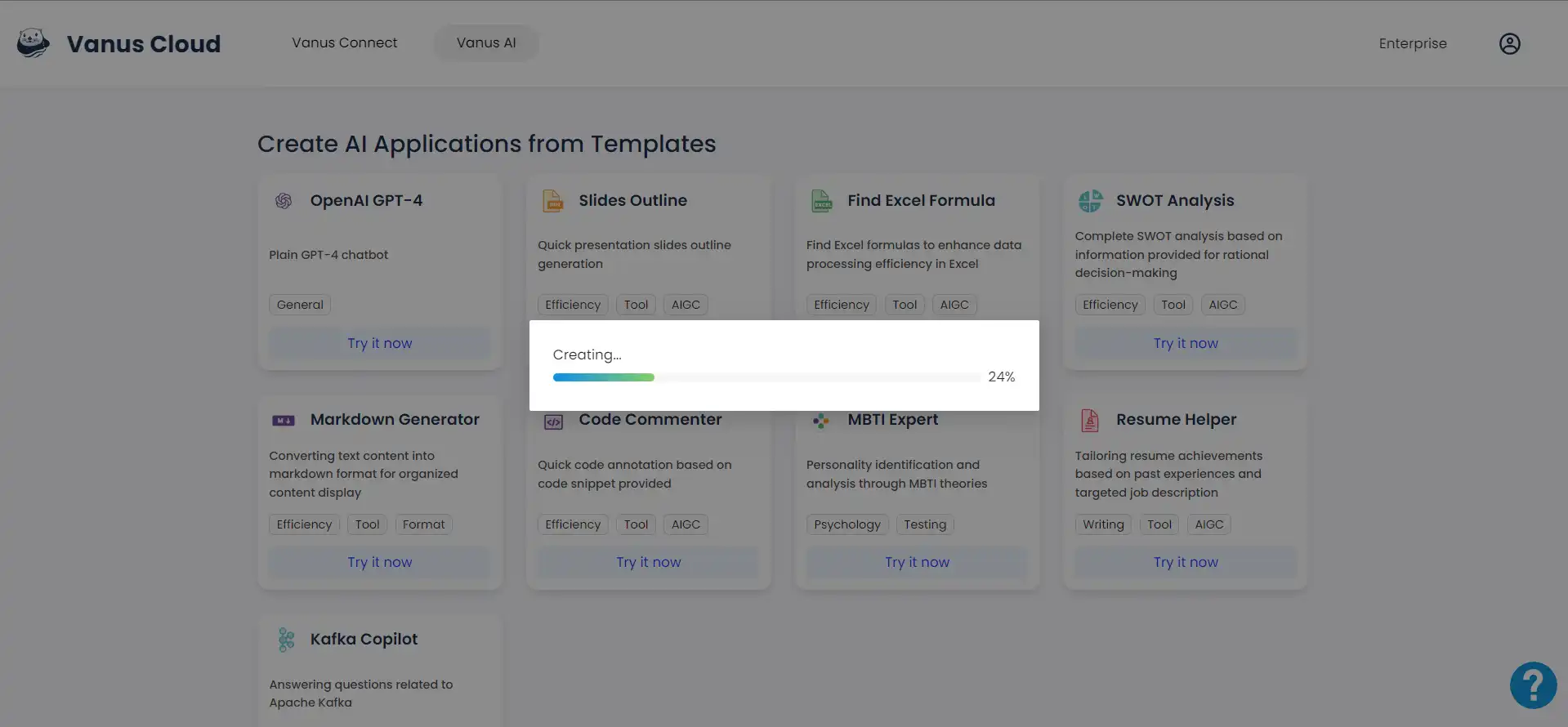Click the AIGC tag on Find Excel Formula
1568x727 pixels.
pos(954,305)
